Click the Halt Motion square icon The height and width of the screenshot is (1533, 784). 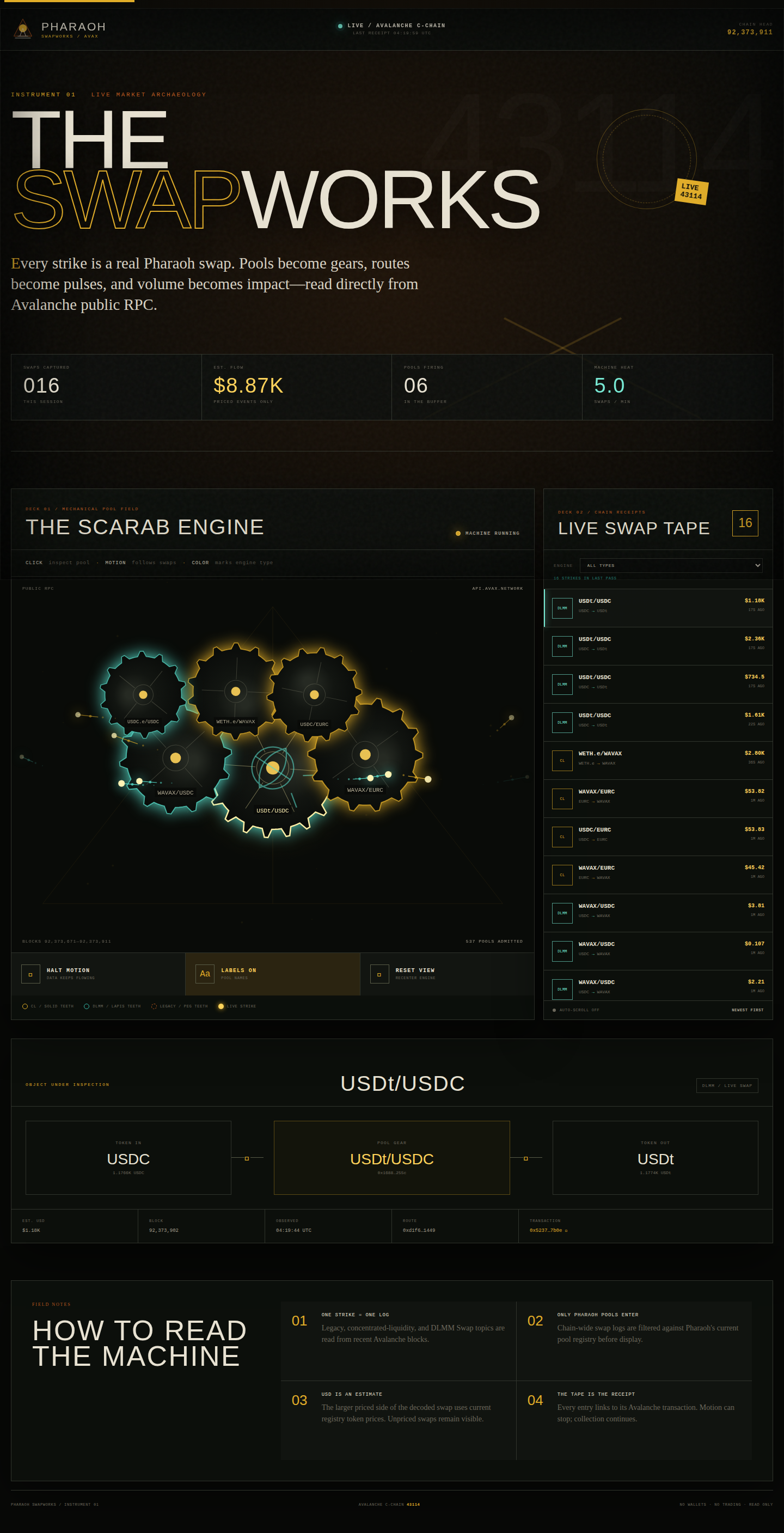point(30,974)
